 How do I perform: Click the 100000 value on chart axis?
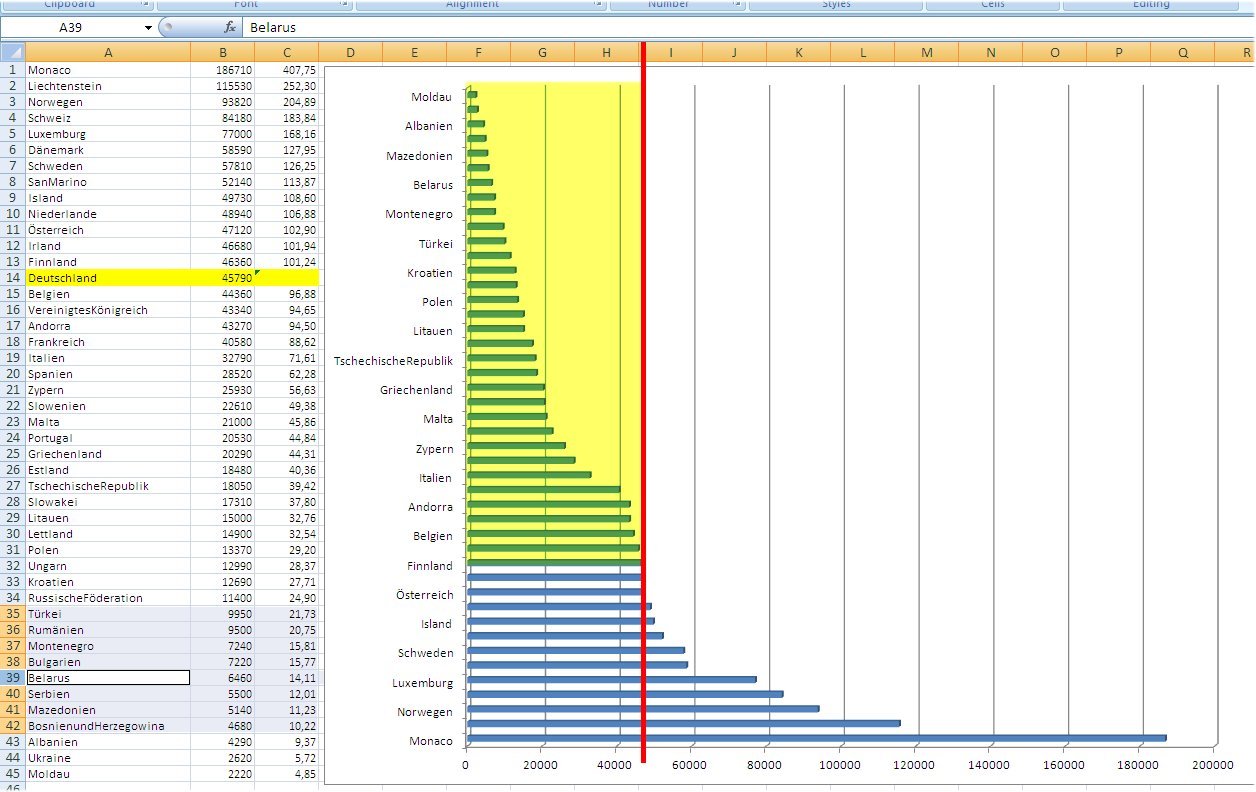(x=841, y=765)
